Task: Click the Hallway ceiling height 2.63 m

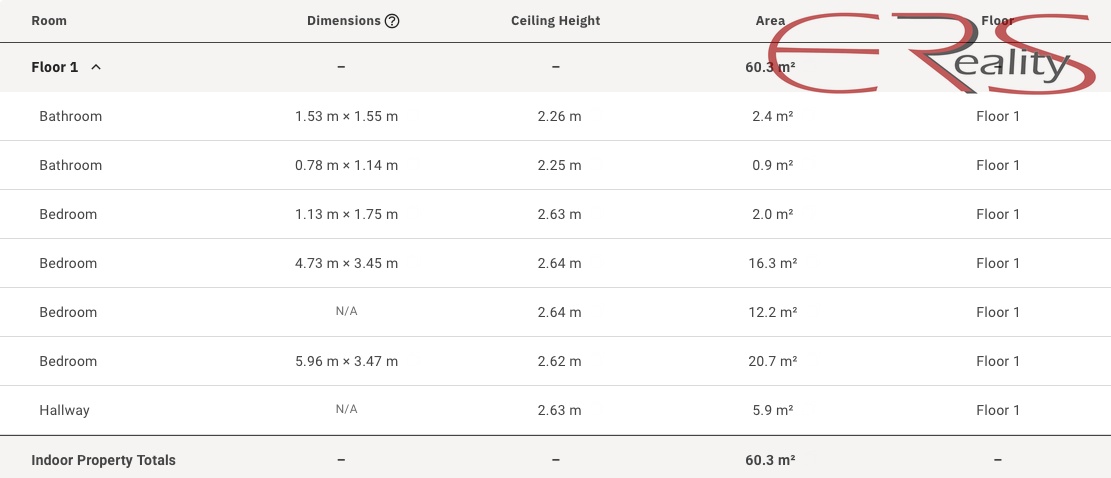Action: click(559, 410)
